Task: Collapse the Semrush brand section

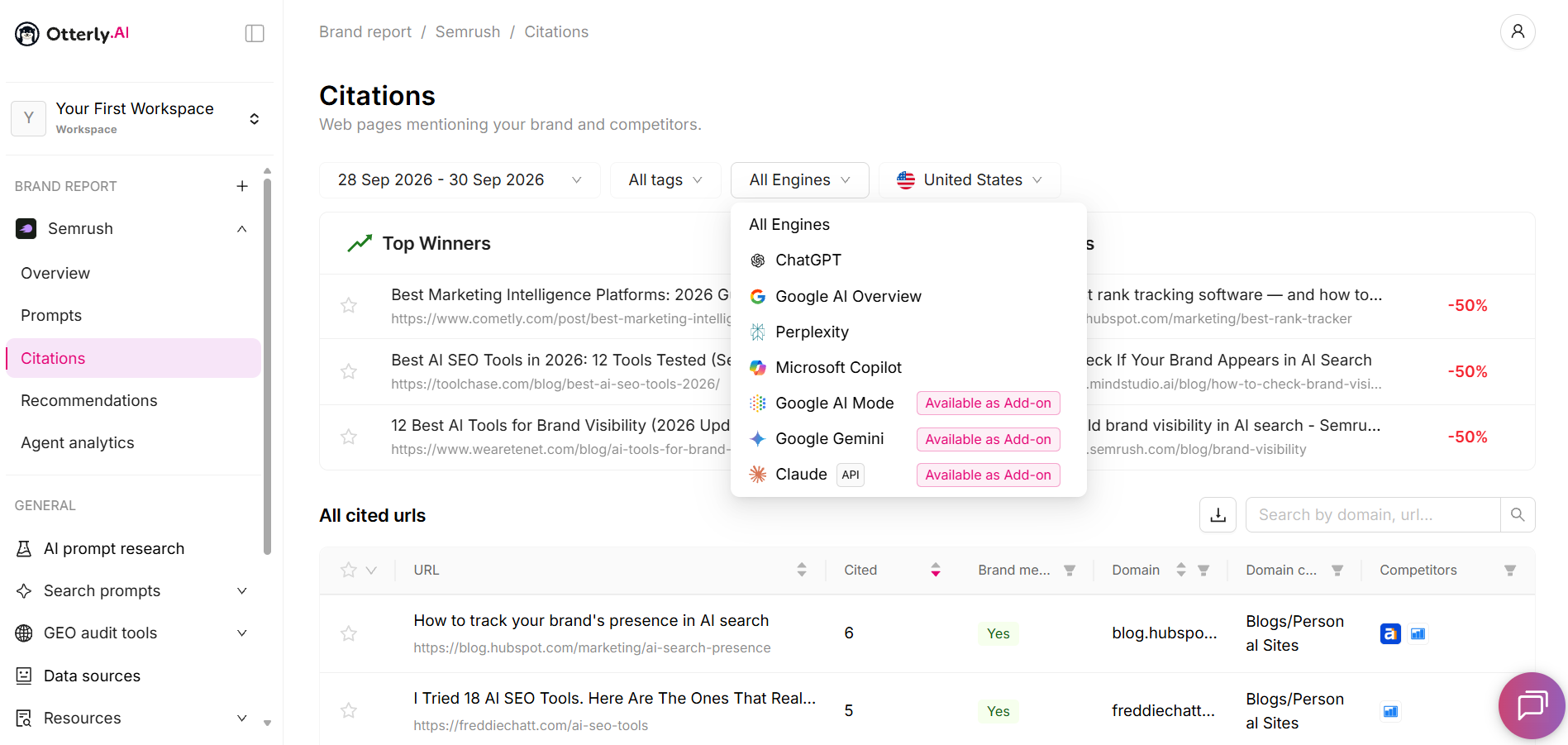Action: [242, 229]
